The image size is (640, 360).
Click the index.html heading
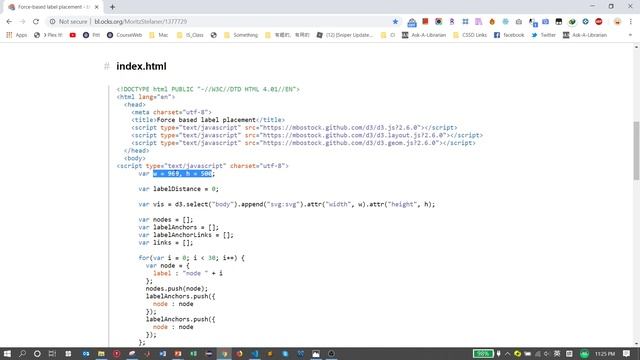click(x=141, y=66)
